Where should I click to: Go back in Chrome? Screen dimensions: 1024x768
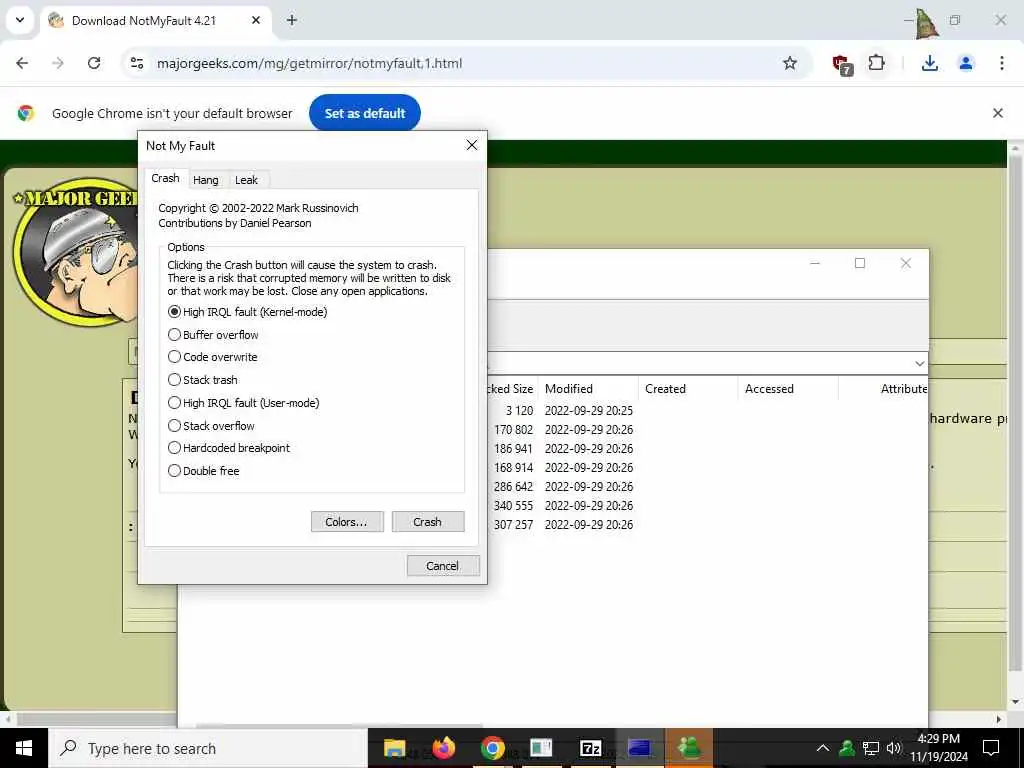22,63
